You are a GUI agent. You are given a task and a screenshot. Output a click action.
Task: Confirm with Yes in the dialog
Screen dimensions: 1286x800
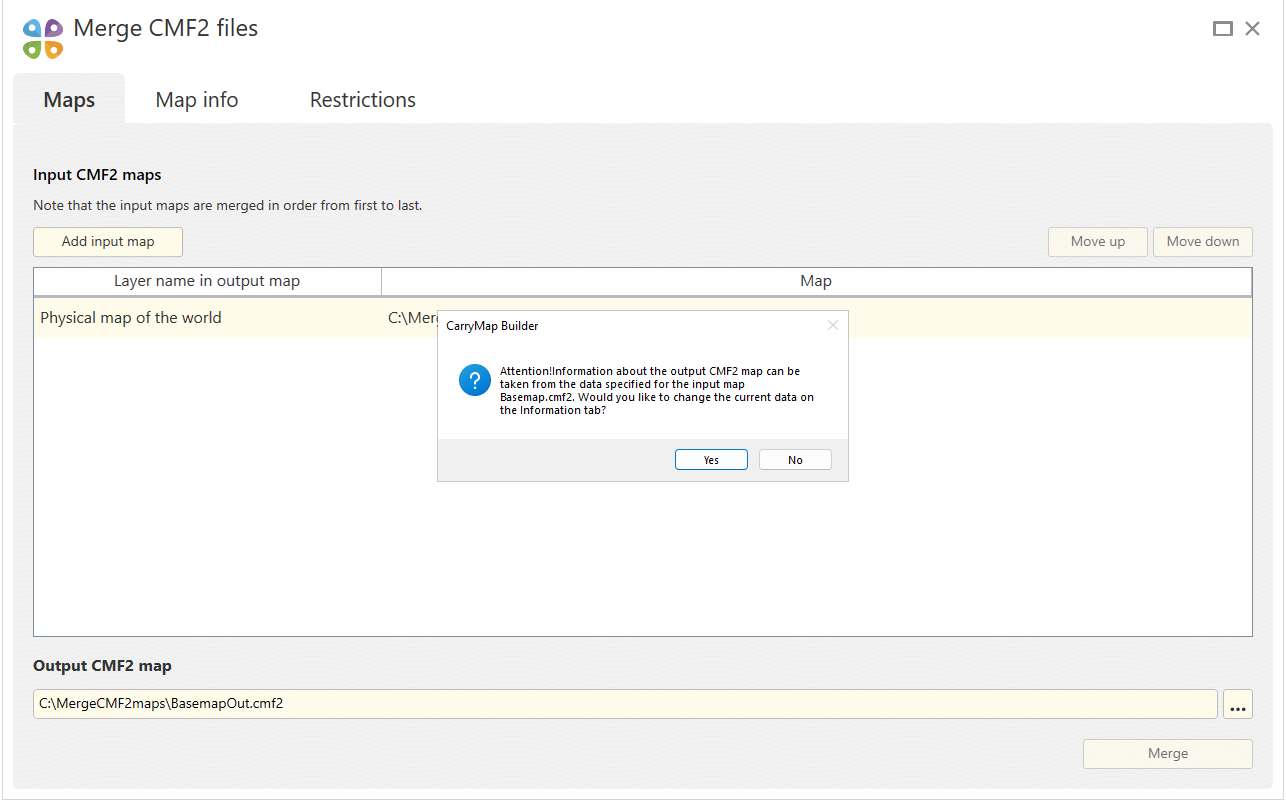[x=711, y=460]
